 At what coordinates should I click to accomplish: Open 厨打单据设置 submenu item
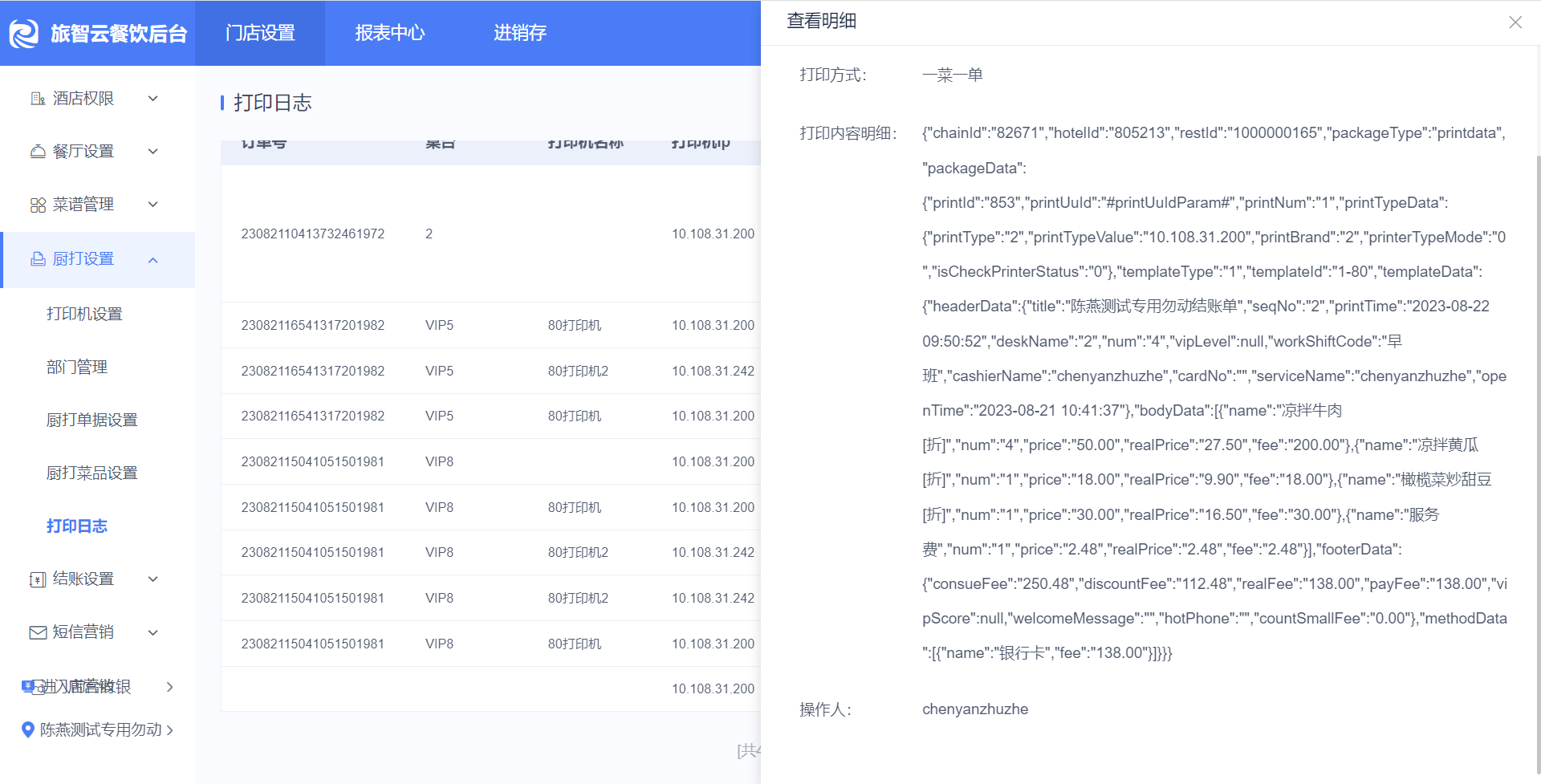coord(92,420)
